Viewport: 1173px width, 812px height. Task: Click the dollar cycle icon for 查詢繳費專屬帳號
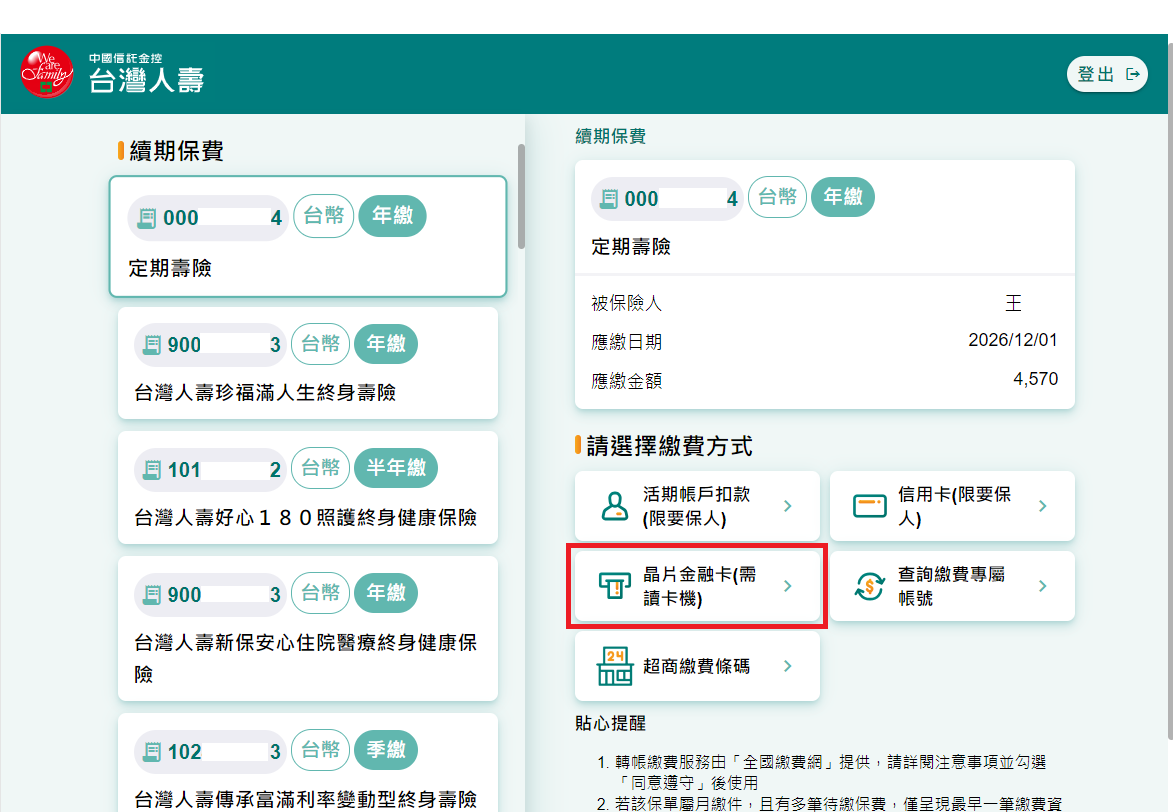point(870,586)
